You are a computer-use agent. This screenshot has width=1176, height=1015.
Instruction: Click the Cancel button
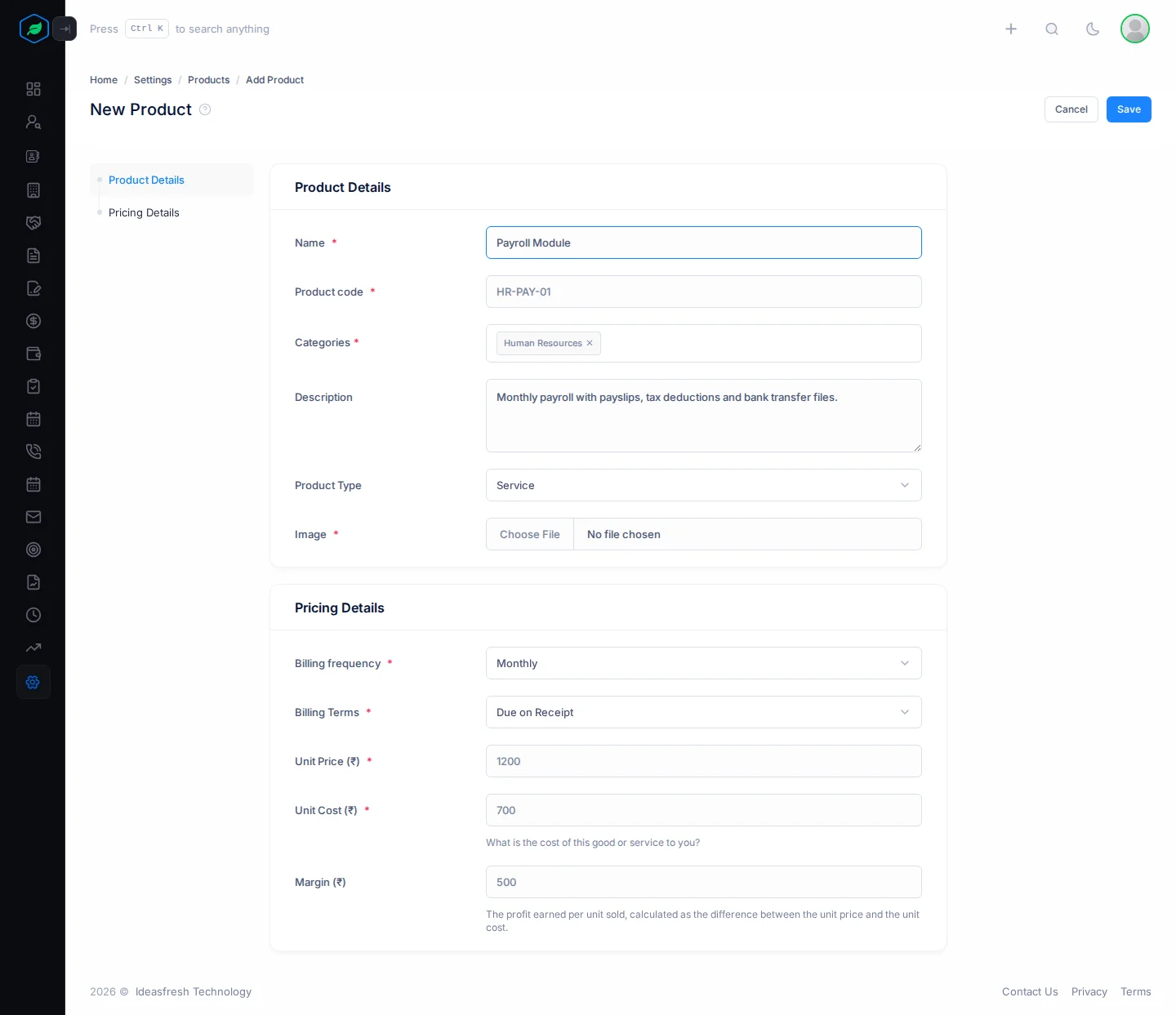[x=1071, y=109]
